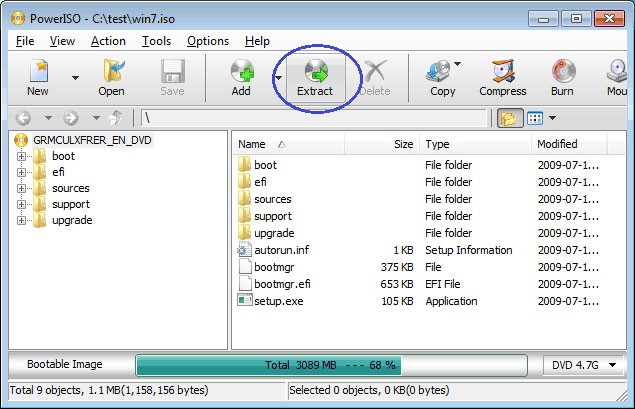Image resolution: width=635 pixels, height=409 pixels.
Task: Open the DVD 4.7G media size dropdown
Action: (x=582, y=365)
